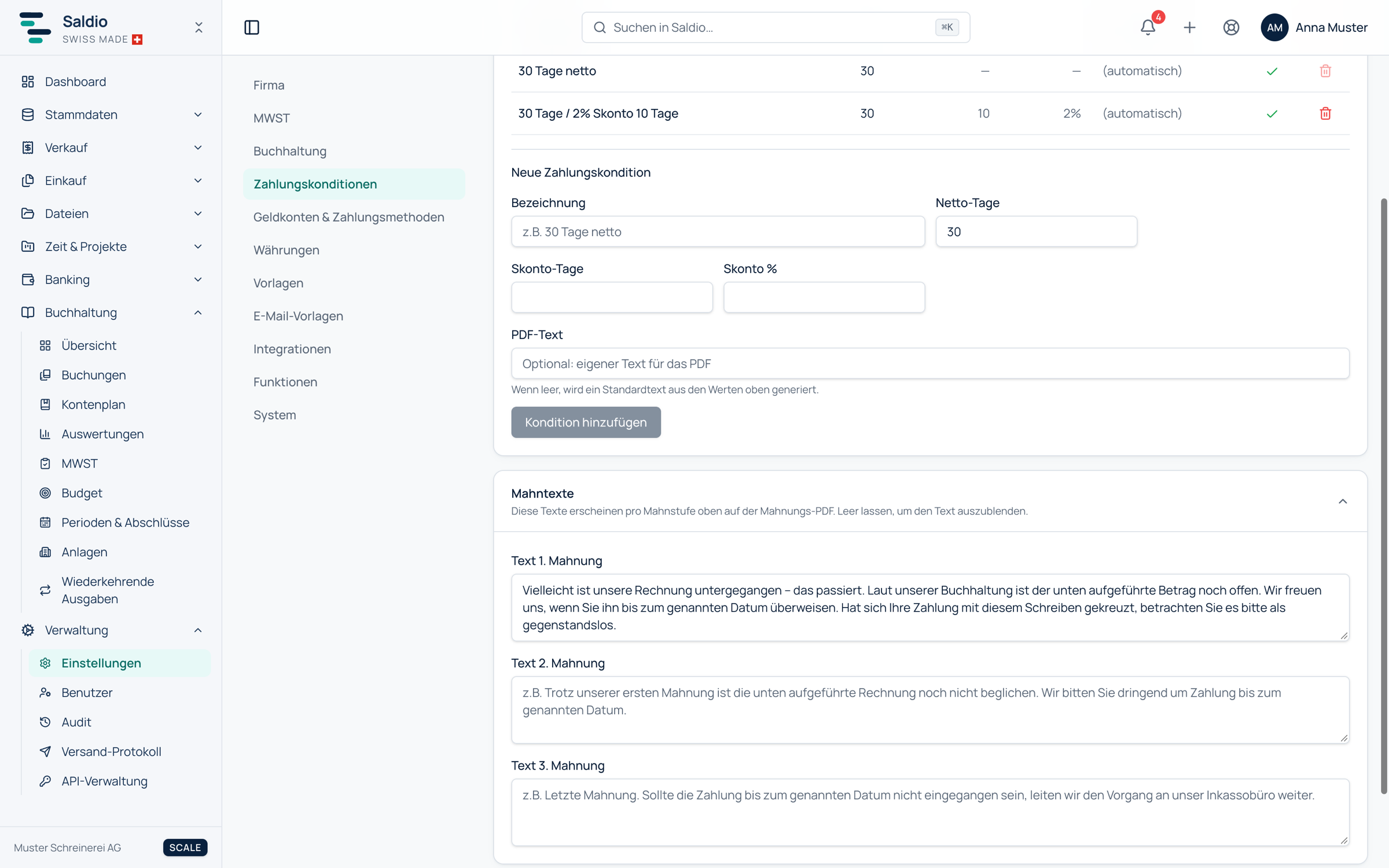
Task: Open the Dashboard icon in sidebar
Action: [x=28, y=82]
